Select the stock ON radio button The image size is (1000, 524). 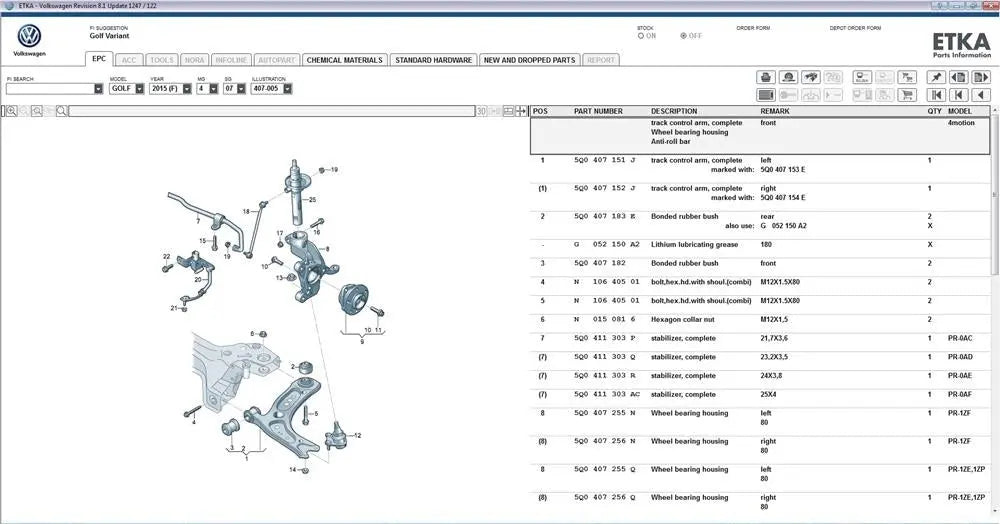coord(641,36)
